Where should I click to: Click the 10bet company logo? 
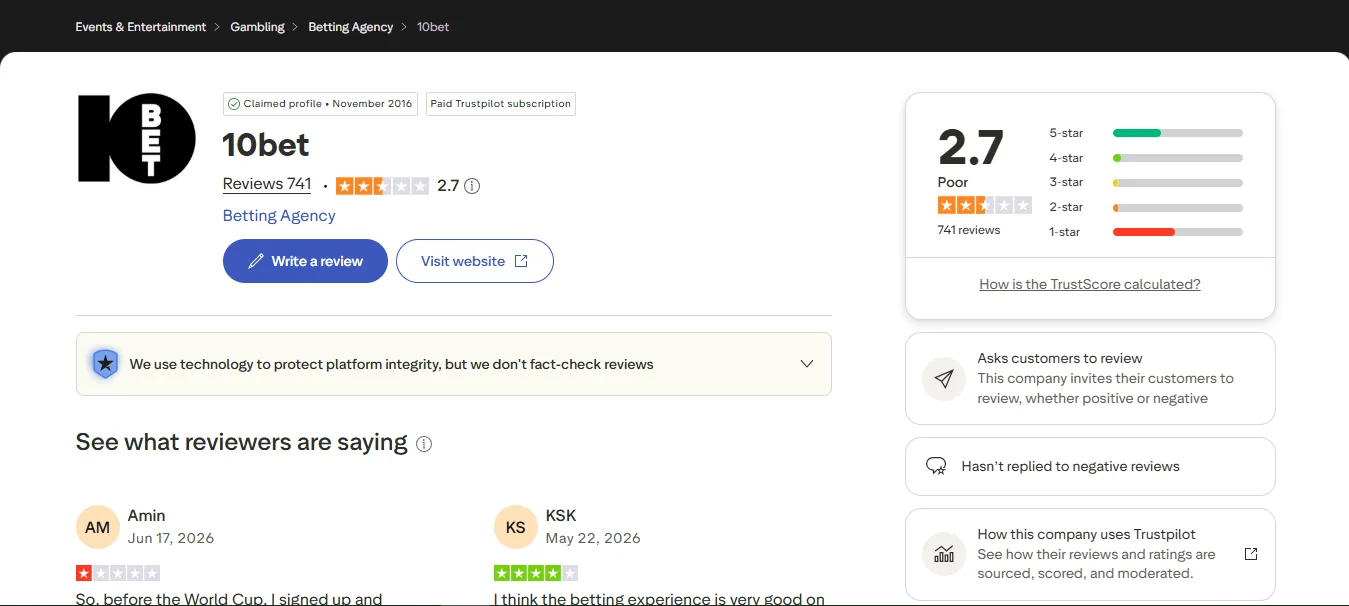point(137,138)
